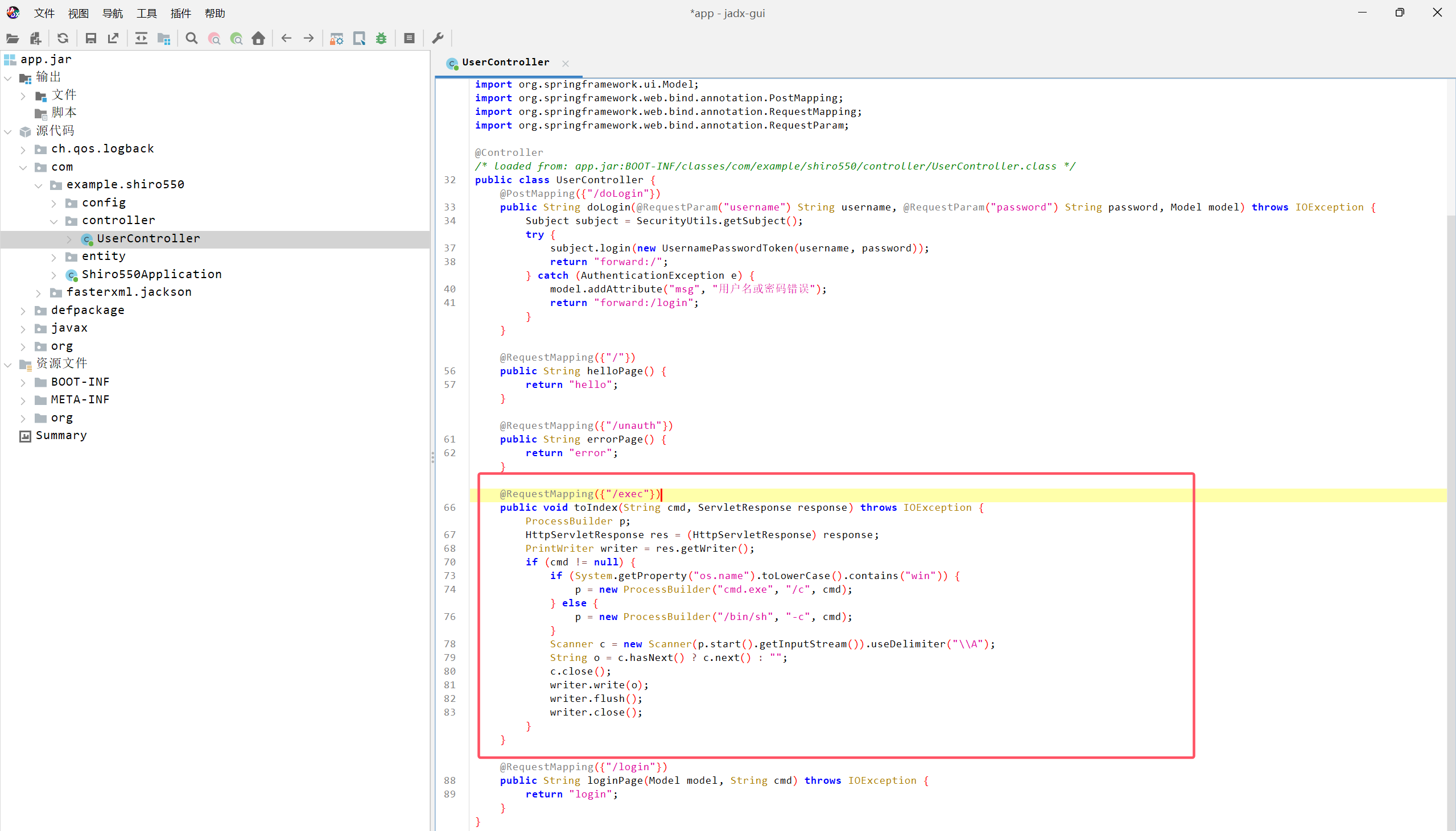Screen dimensions: 1456x831
Task: Expand the ch.qos.logback package
Action: [x=23, y=150]
